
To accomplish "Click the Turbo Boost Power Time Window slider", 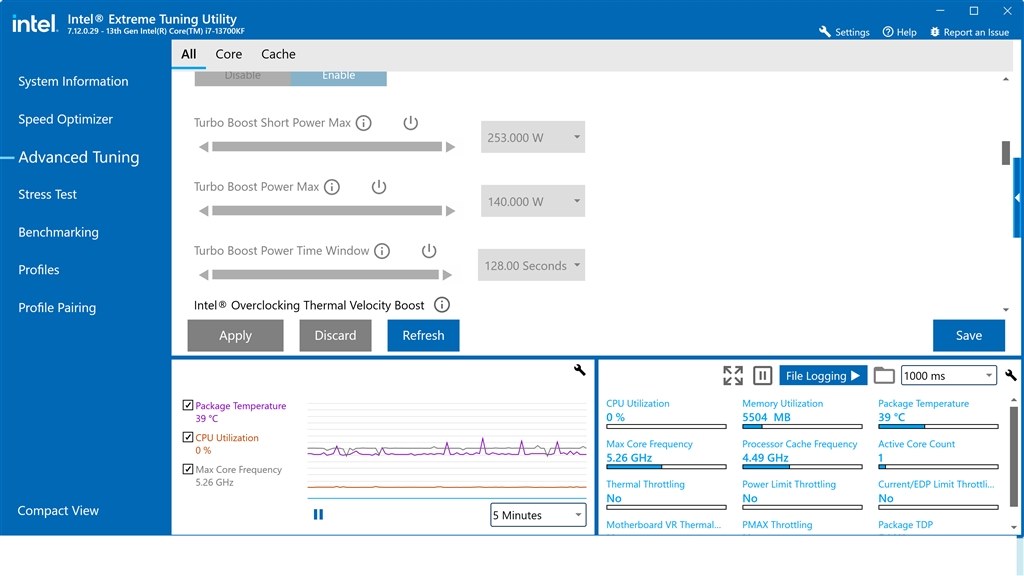I will [x=325, y=275].
